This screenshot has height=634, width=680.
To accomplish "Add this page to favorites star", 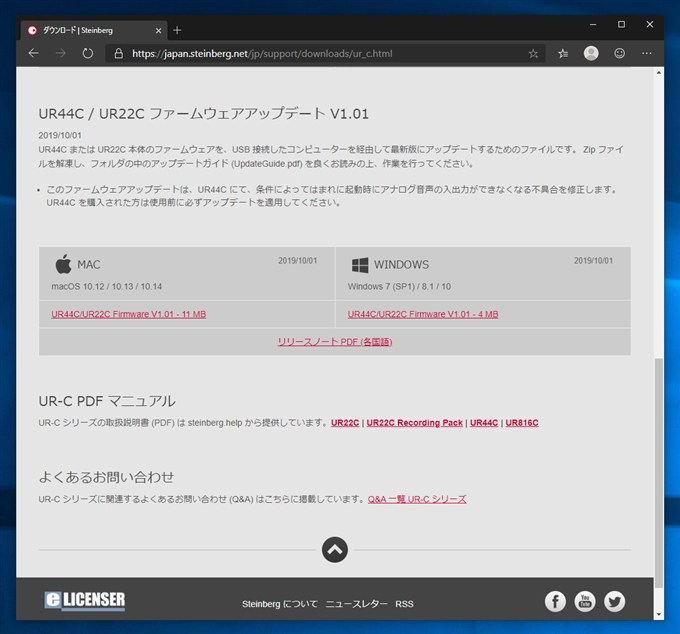I will pos(533,53).
